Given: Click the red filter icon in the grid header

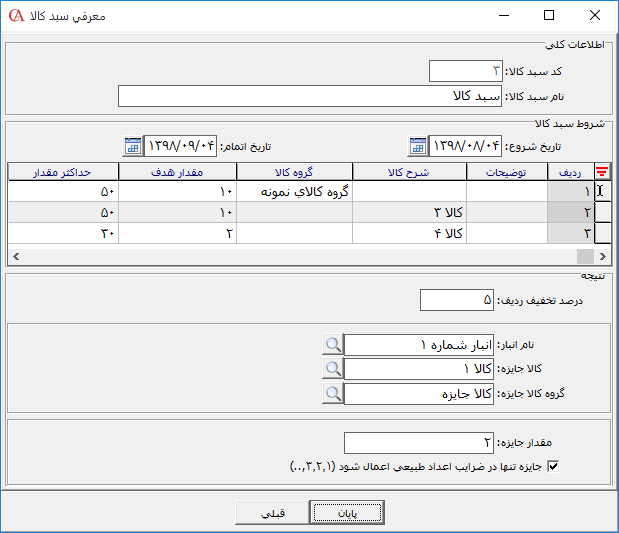Looking at the screenshot, I should tap(602, 172).
